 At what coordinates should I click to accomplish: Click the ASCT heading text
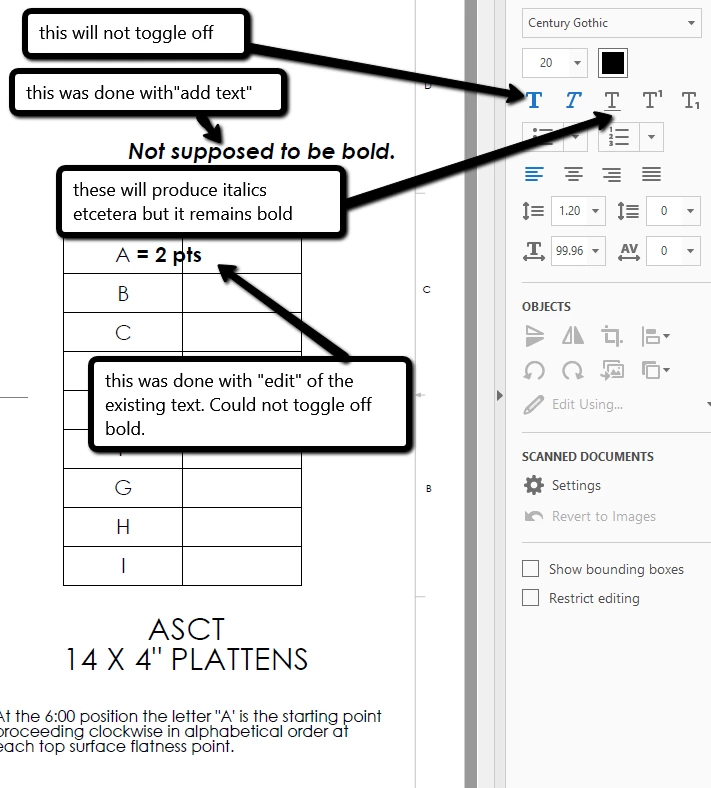pos(187,629)
